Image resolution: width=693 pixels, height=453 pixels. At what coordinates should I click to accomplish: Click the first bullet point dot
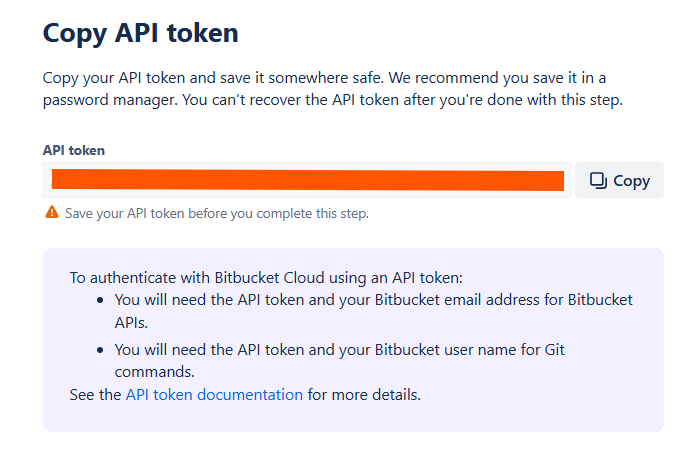pos(100,300)
